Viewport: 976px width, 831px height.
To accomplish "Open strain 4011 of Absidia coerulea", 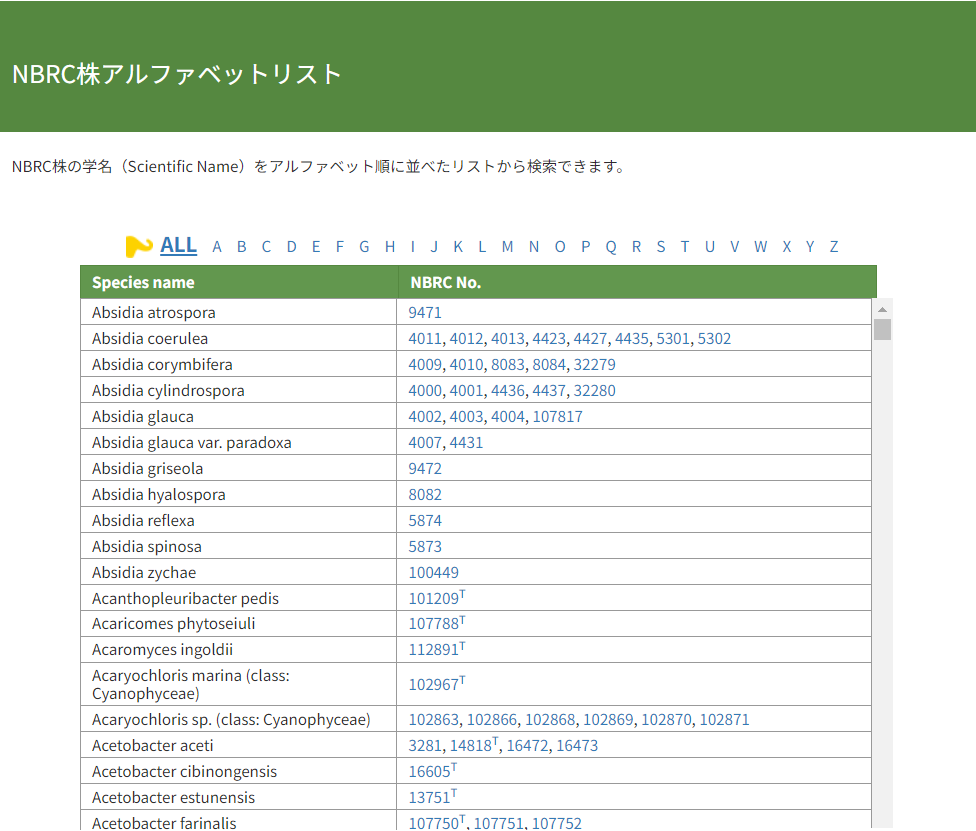I will (x=425, y=339).
